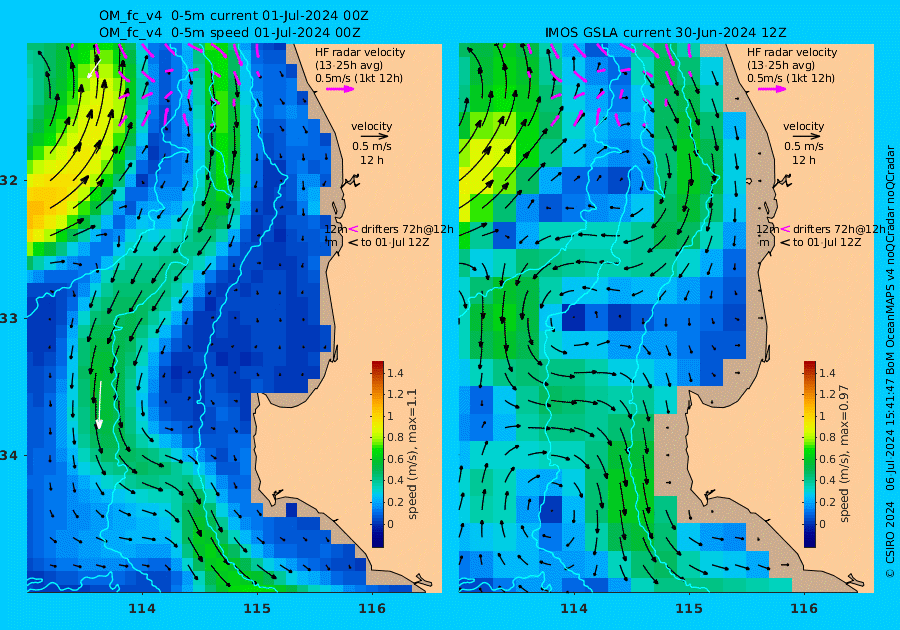Click longitude label '116' under left map
Viewport: 900px width, 630px height.
click(x=372, y=609)
